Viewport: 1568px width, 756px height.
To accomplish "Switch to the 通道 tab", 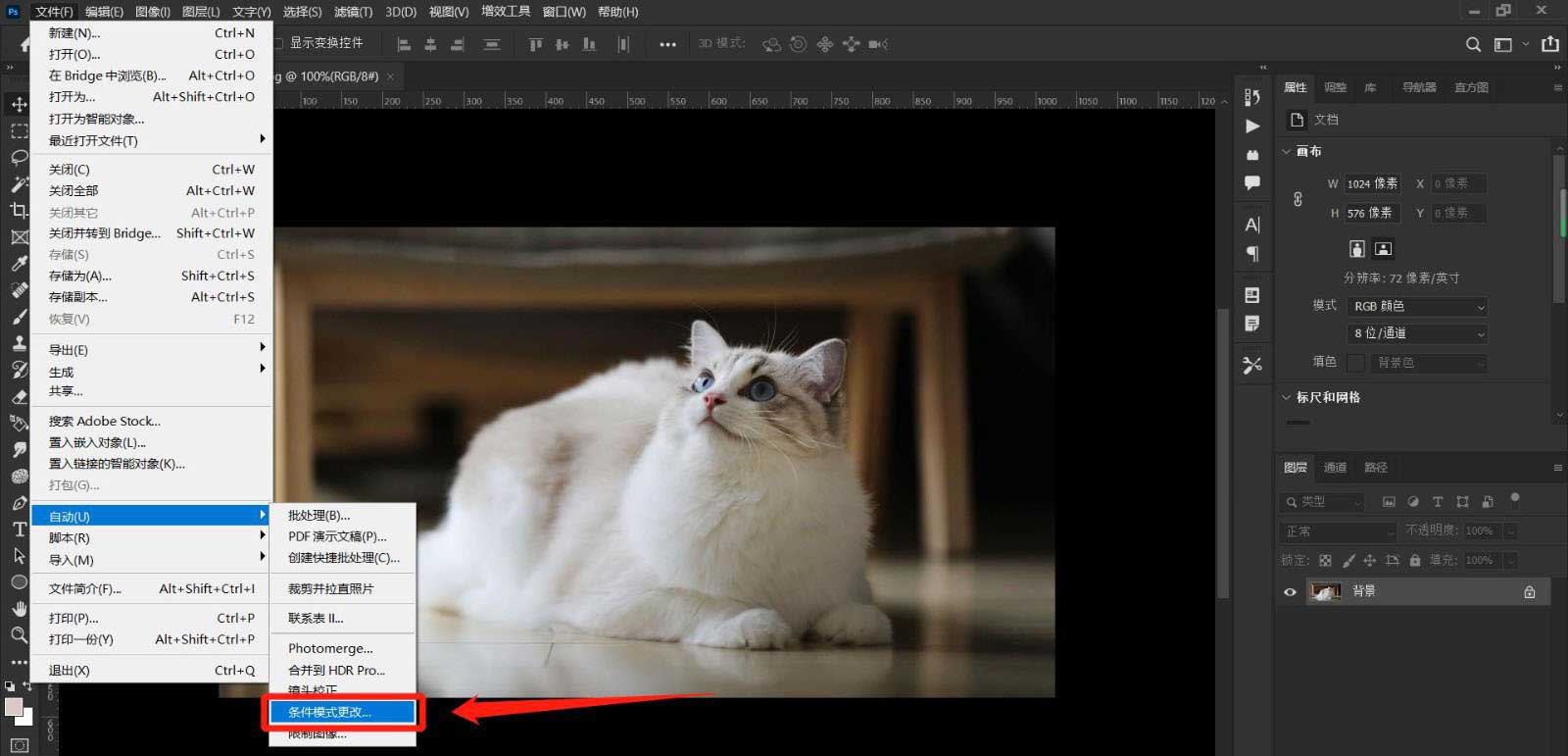I will pos(1335,468).
